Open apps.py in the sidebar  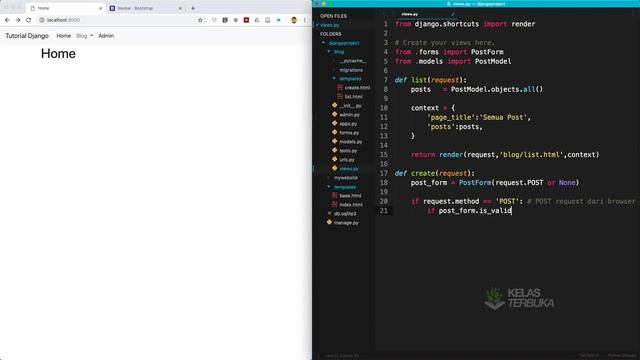[x=348, y=124]
